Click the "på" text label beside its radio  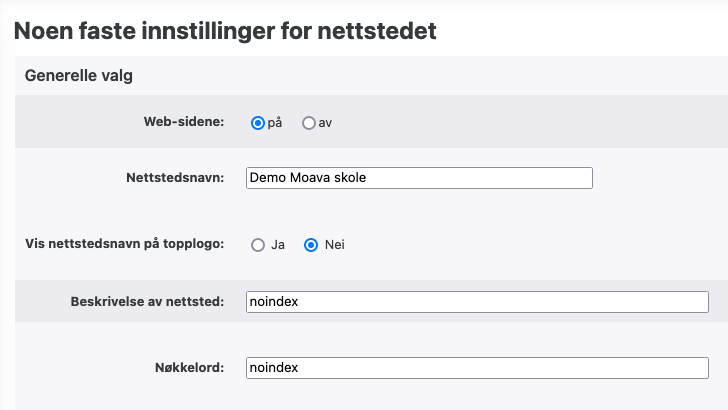[276, 123]
